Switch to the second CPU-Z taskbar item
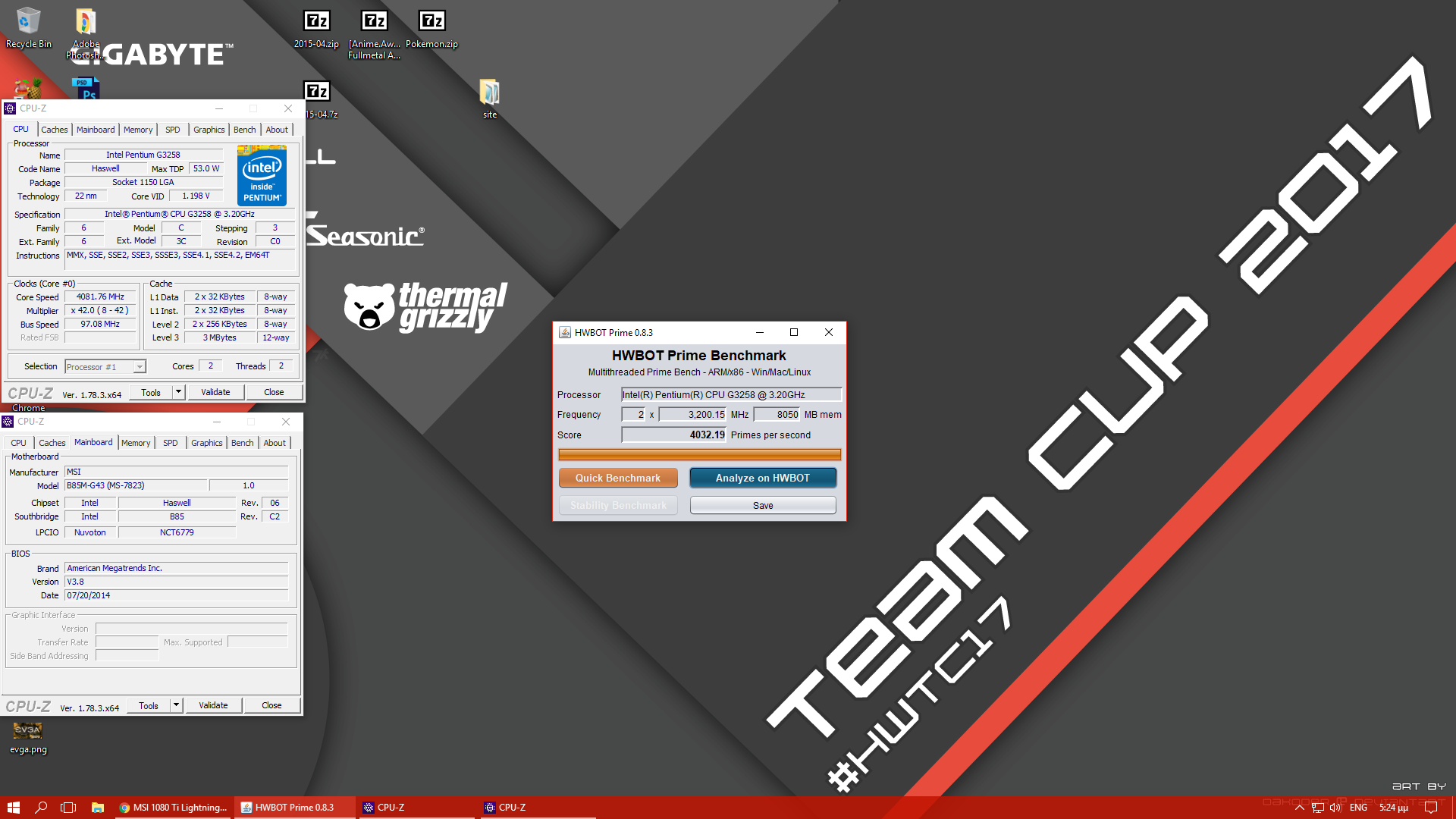The width and height of the screenshot is (1456, 819). pyautogui.click(x=538, y=808)
